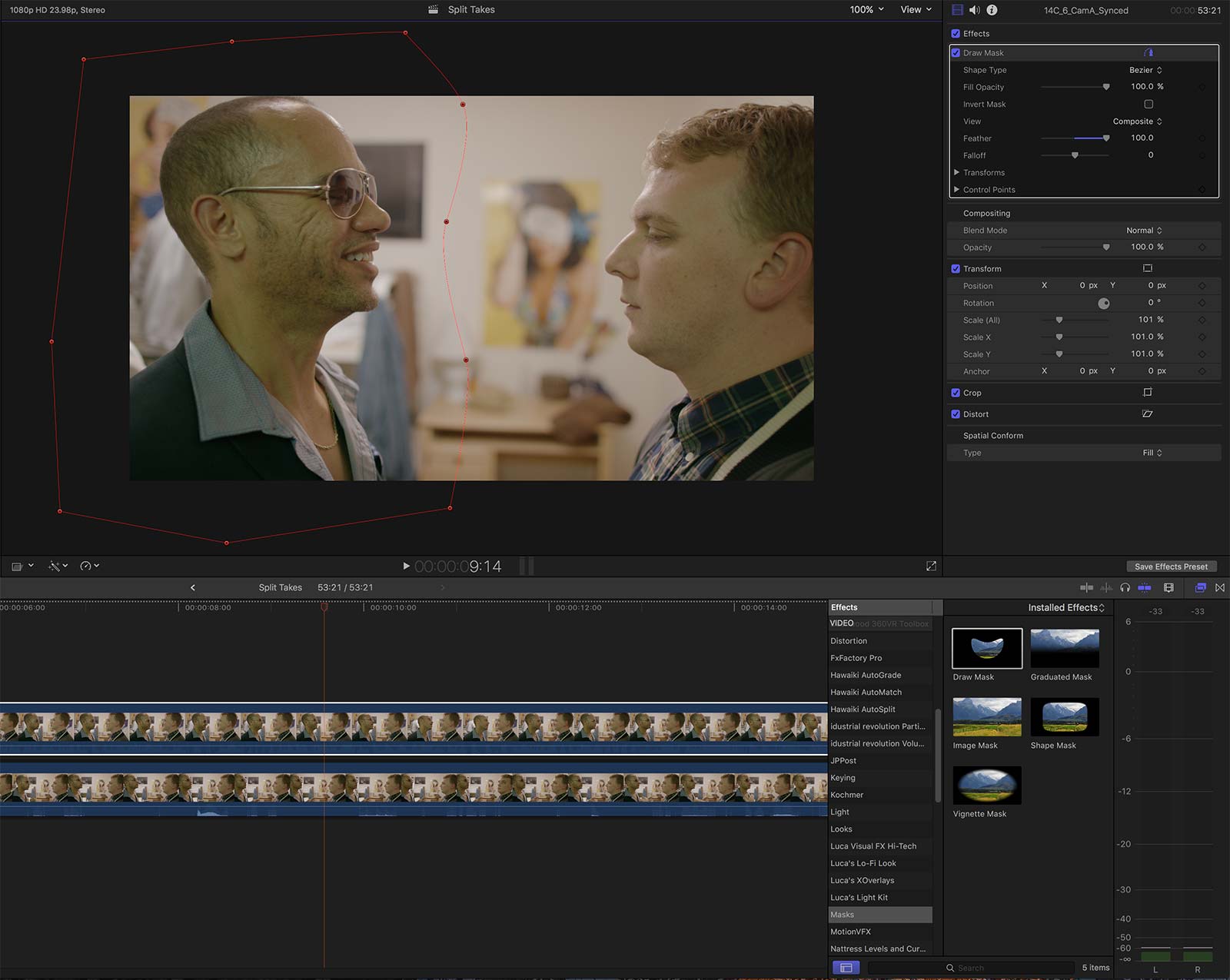Viewport: 1230px width, 980px height.
Task: Toggle audio skimming icon
Action: [1106, 587]
